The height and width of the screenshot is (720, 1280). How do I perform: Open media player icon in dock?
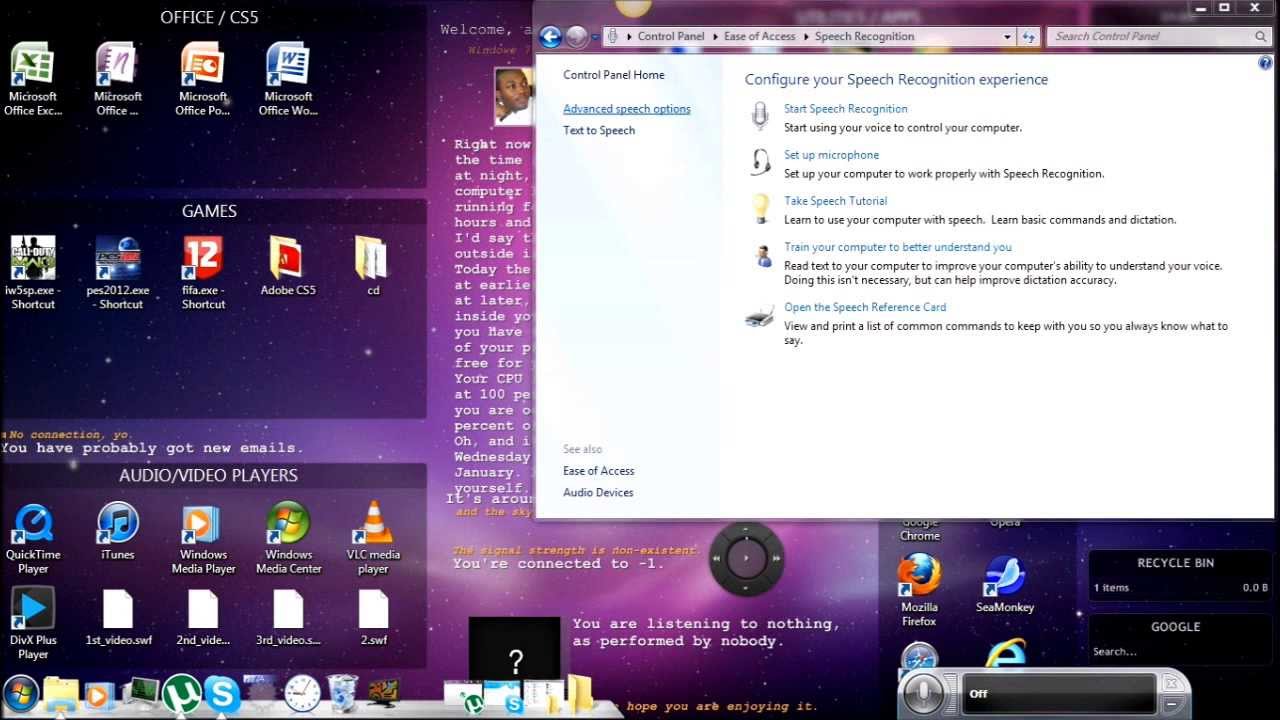pyautogui.click(x=99, y=694)
